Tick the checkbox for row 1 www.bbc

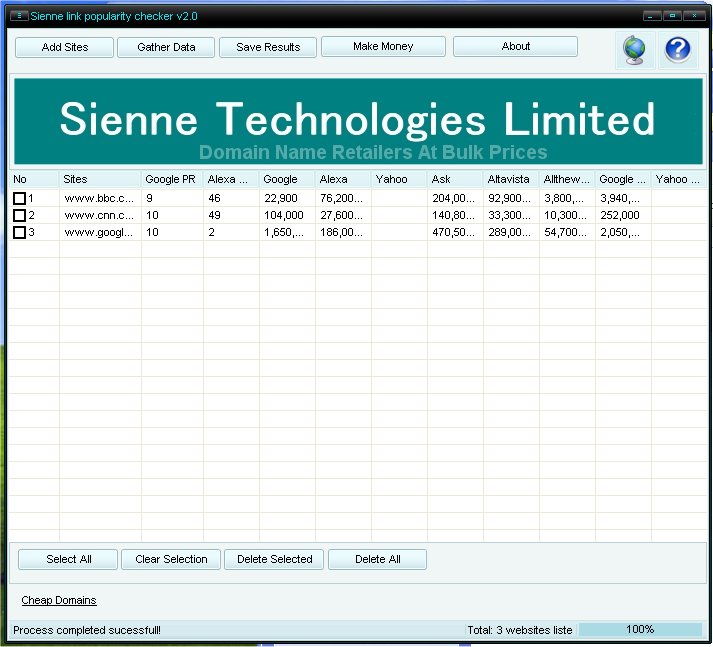[19, 198]
